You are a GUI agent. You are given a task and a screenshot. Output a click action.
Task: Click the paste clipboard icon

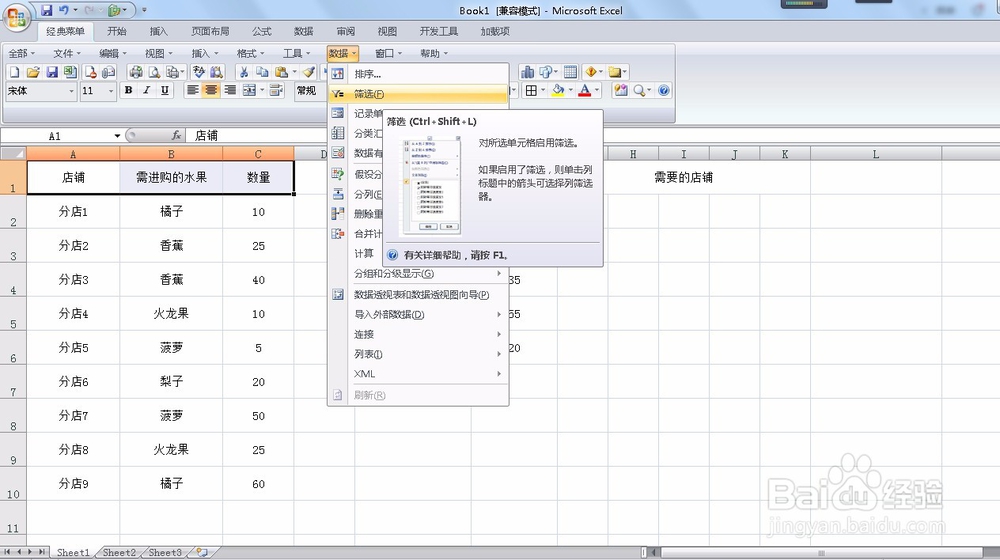[x=281, y=72]
